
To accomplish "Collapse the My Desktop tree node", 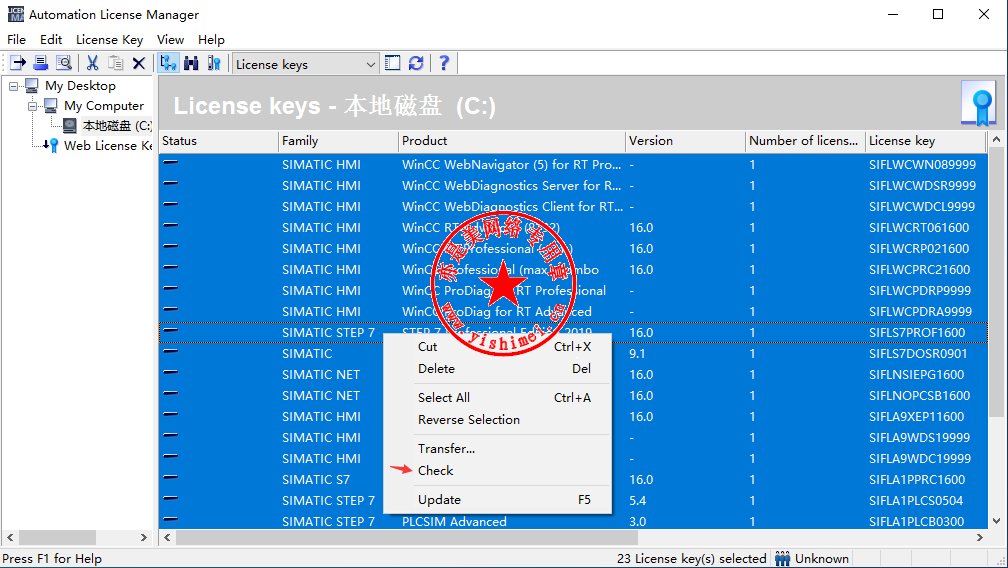I will pyautogui.click(x=14, y=85).
